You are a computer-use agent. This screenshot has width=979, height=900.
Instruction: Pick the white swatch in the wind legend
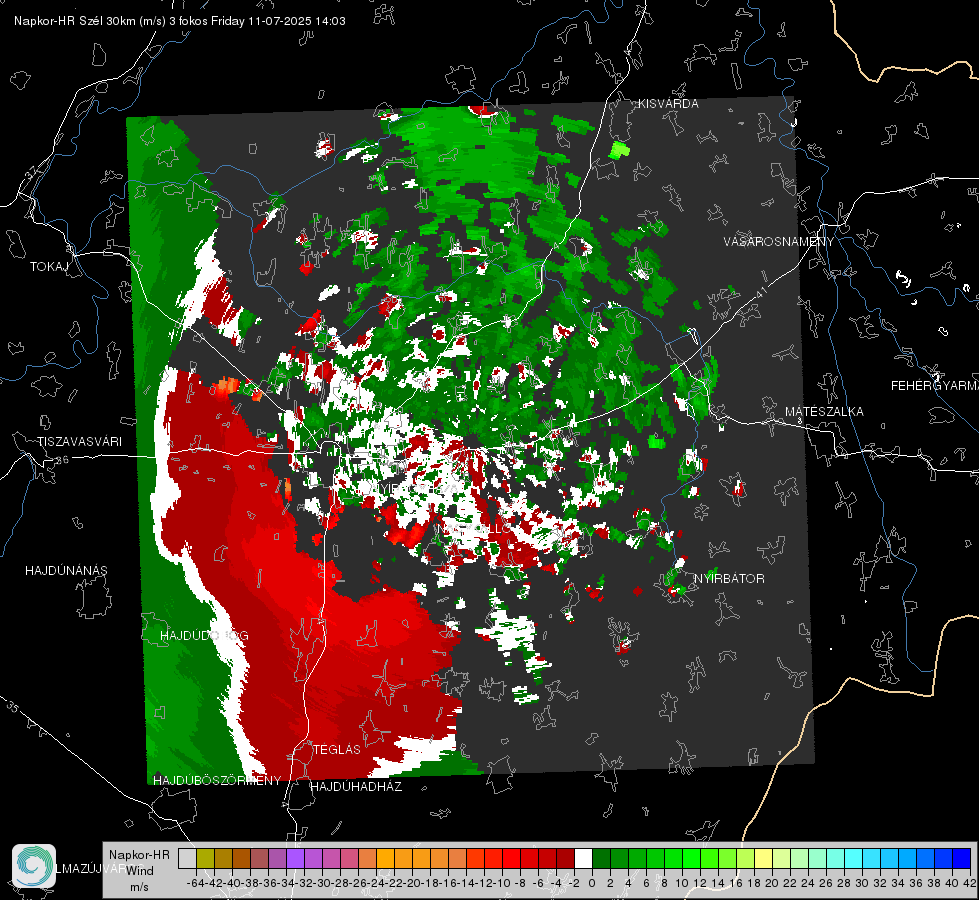[583, 859]
